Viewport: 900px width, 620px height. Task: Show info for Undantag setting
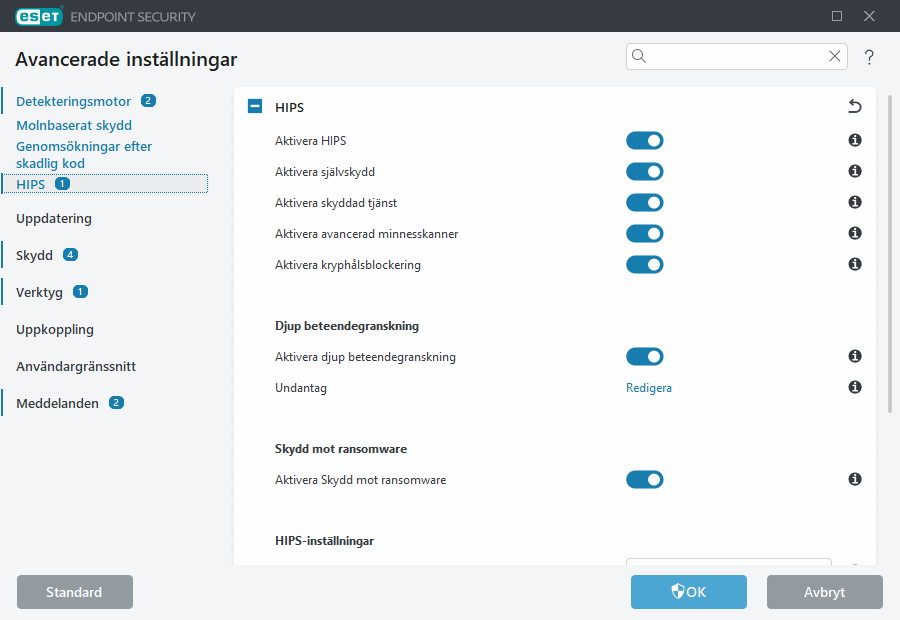(855, 387)
